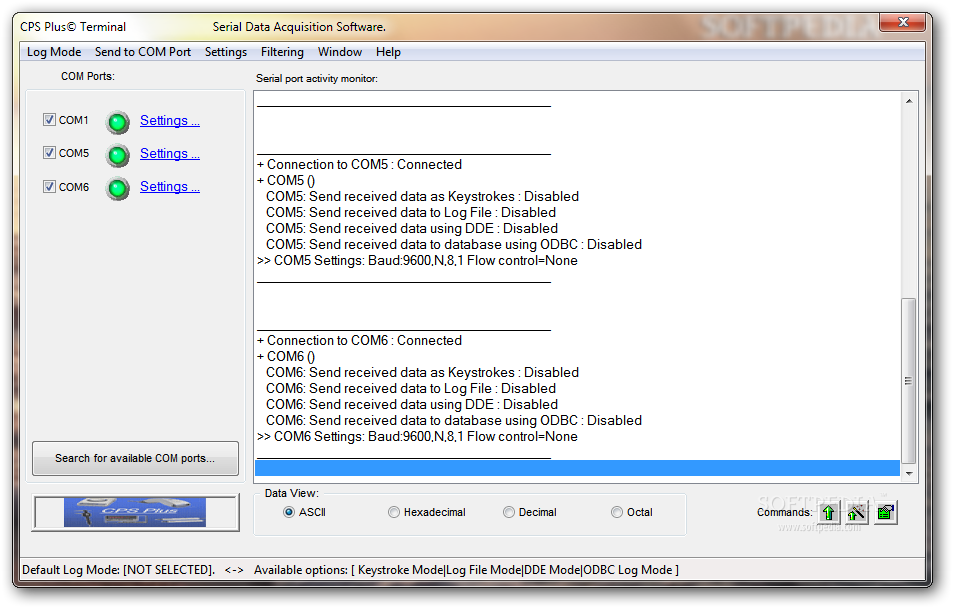Click the activity monitor scroll-down arrow

click(x=909, y=473)
